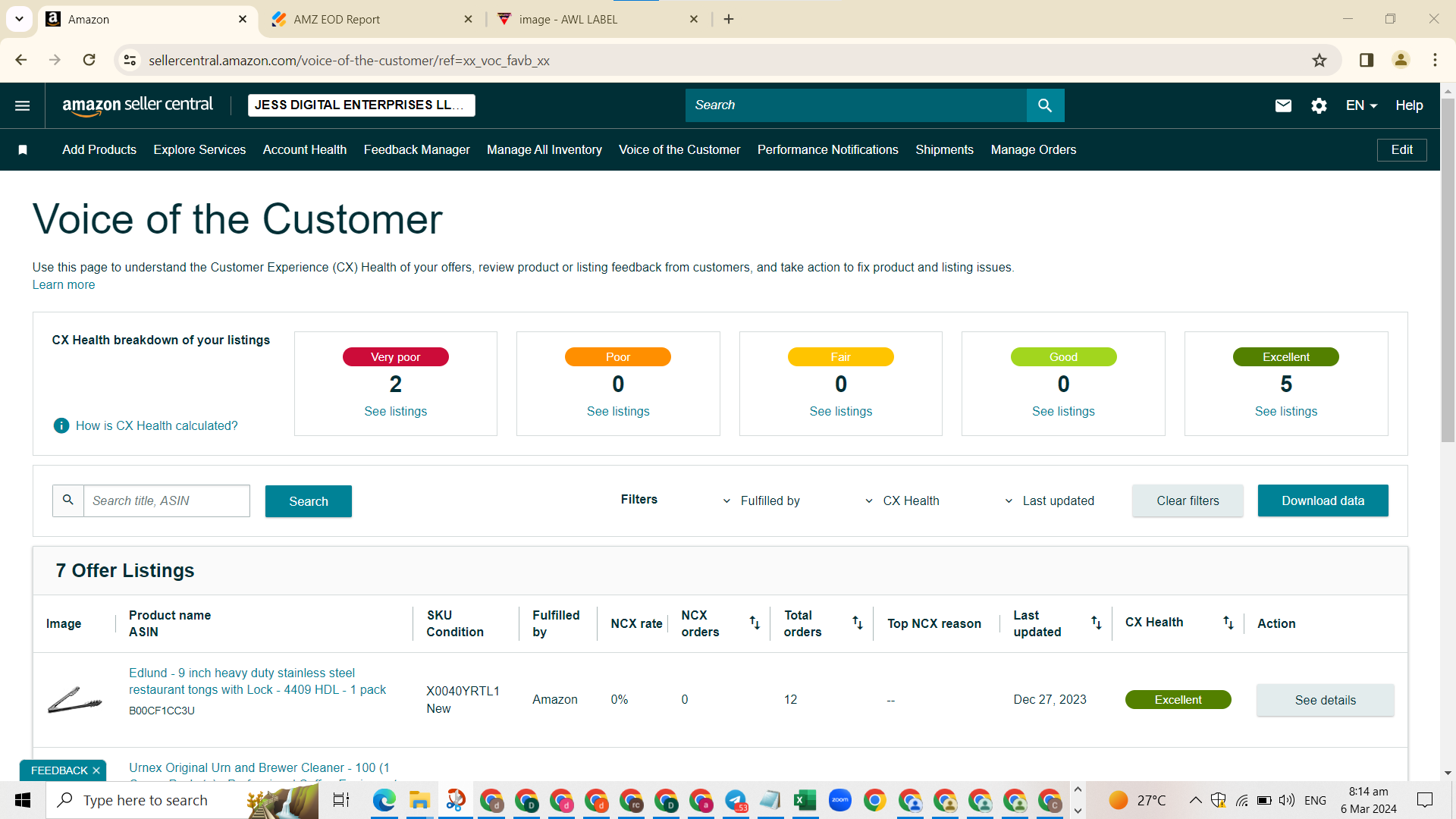
Task: Click the Edlund tongs product thumbnail
Action: pyautogui.click(x=74, y=700)
